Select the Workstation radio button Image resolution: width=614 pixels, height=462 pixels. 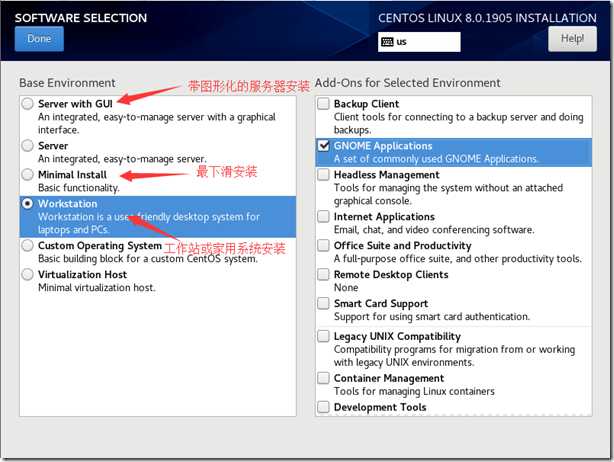pos(27,204)
